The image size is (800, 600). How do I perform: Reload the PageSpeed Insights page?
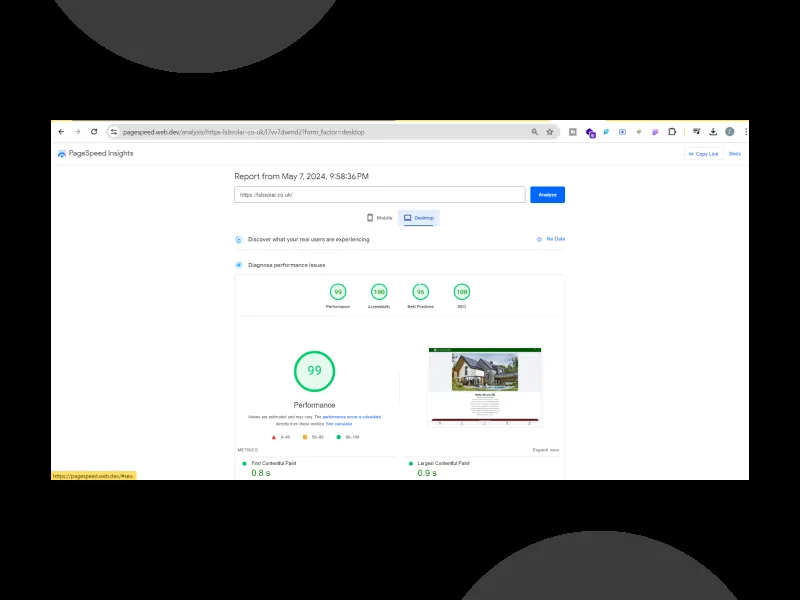(x=94, y=132)
